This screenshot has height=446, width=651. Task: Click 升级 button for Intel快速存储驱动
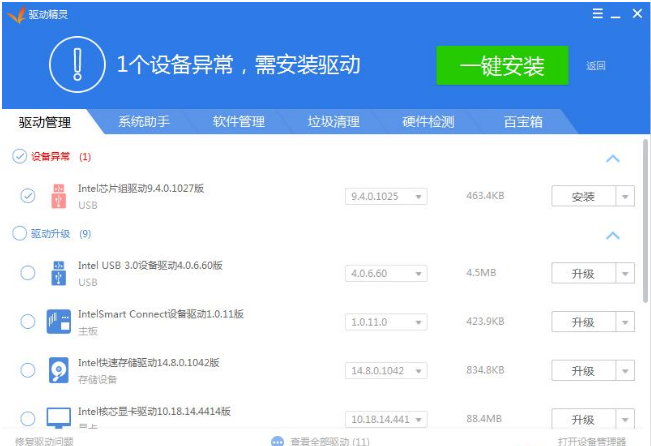[583, 371]
